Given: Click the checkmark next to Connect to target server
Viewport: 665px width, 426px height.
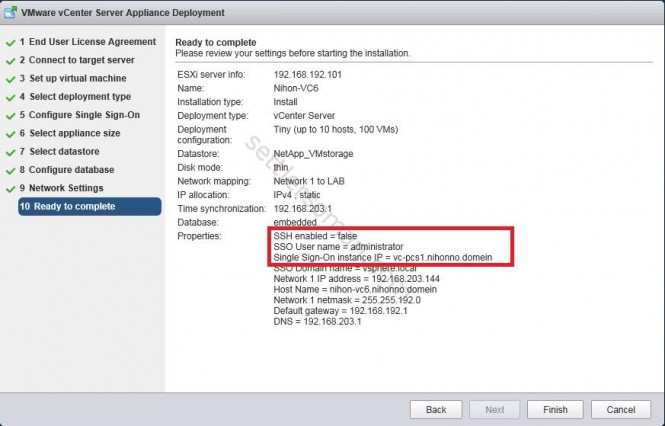Looking at the screenshot, I should tap(9, 61).
